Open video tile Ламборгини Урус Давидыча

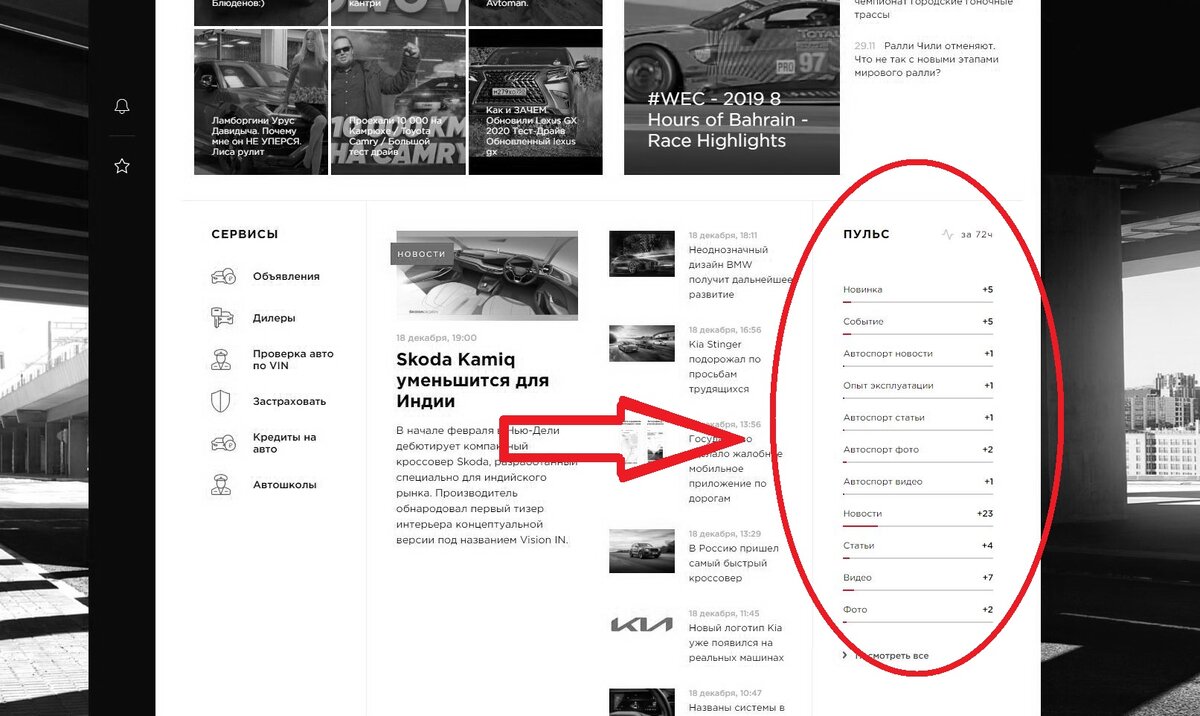[x=262, y=101]
